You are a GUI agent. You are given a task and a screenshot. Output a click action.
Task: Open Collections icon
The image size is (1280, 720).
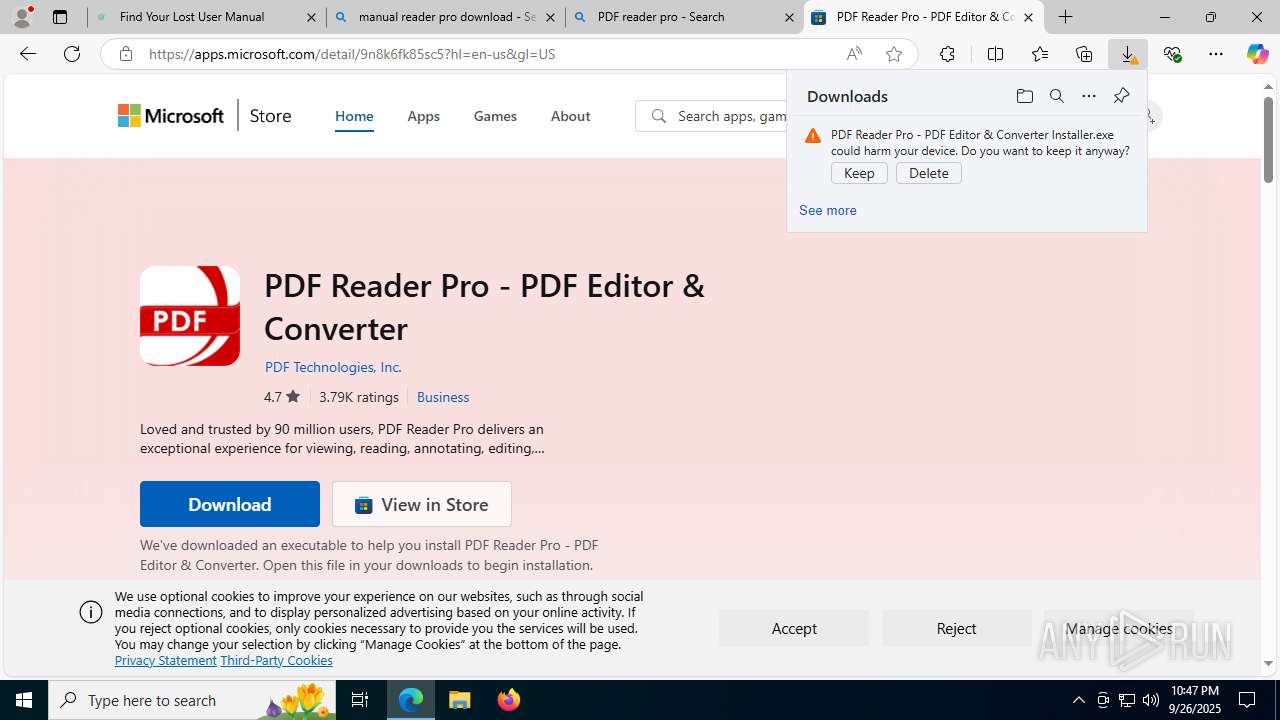pos(1084,54)
